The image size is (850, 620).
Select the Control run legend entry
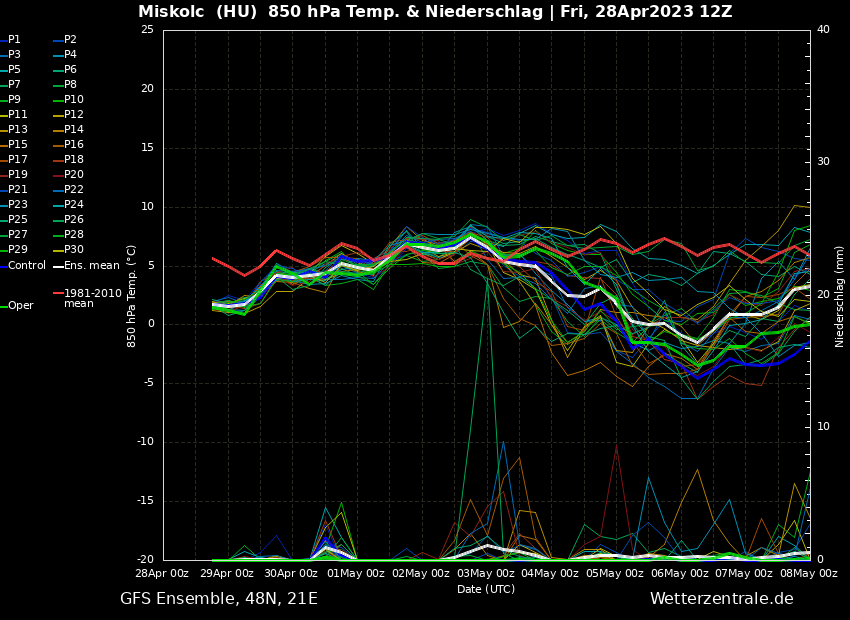pos(27,266)
